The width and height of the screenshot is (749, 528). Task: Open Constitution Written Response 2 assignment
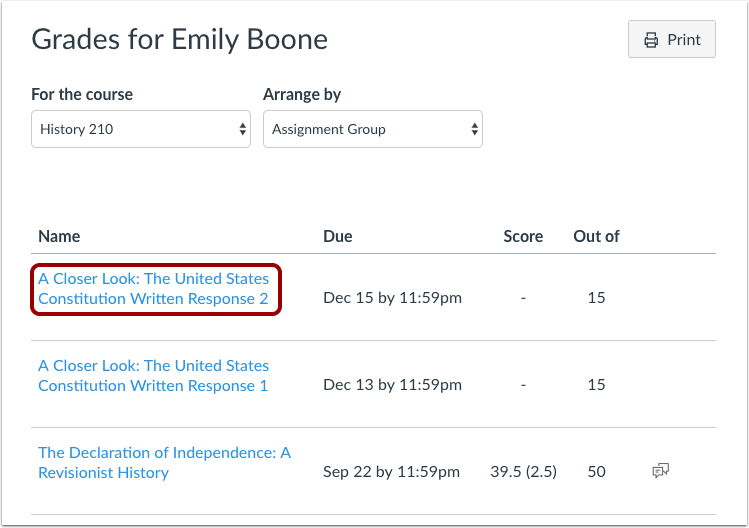[154, 289]
